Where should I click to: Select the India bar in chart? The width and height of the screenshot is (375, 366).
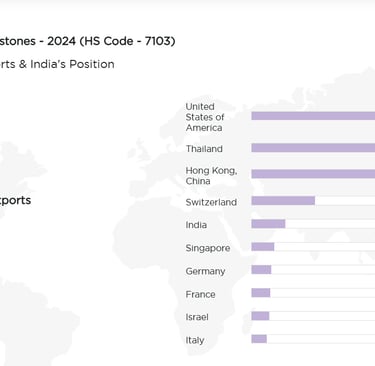coord(268,224)
